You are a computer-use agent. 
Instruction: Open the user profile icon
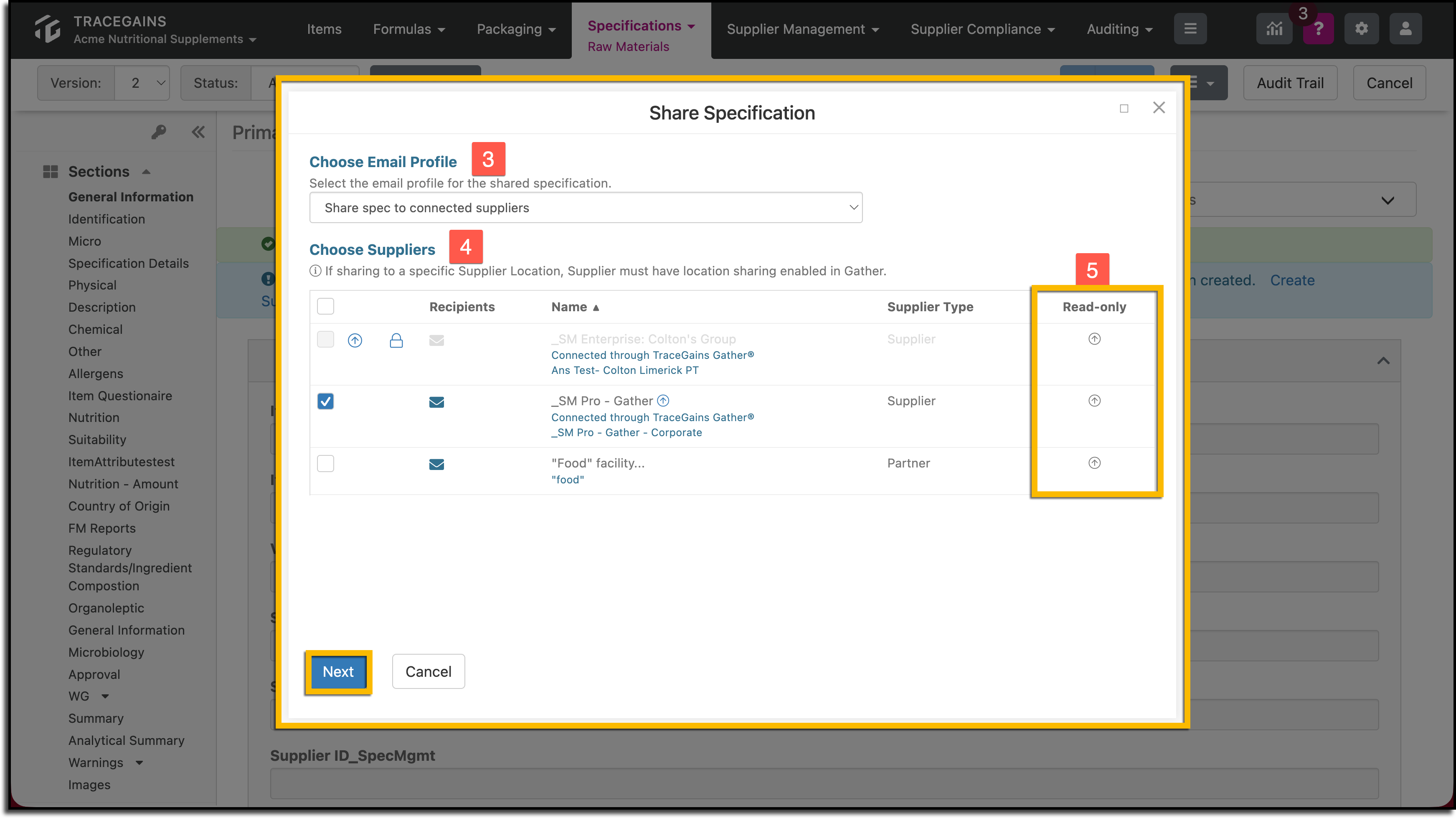click(x=1406, y=29)
